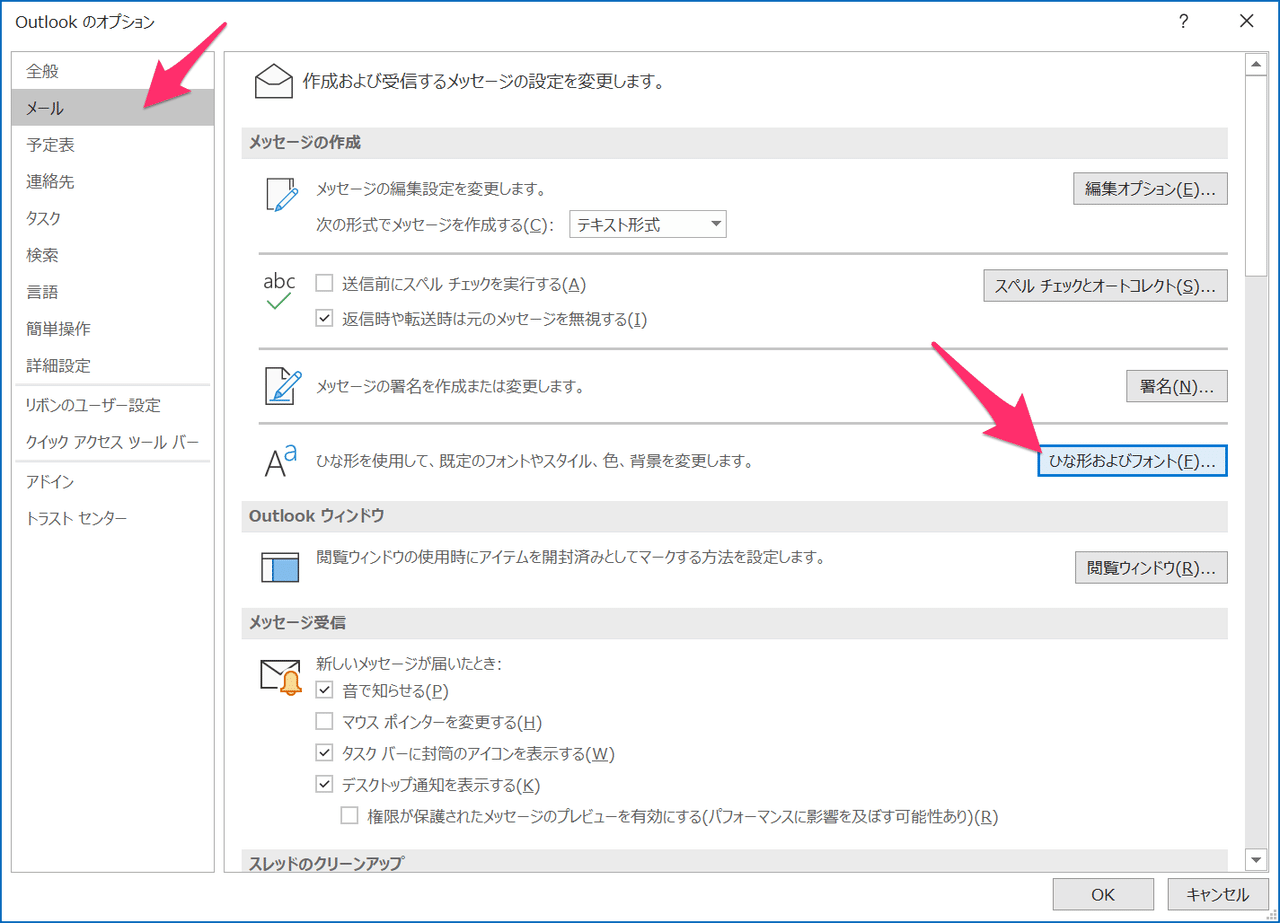Click the abc spell check icon
The width and height of the screenshot is (1280, 923).
point(280,290)
